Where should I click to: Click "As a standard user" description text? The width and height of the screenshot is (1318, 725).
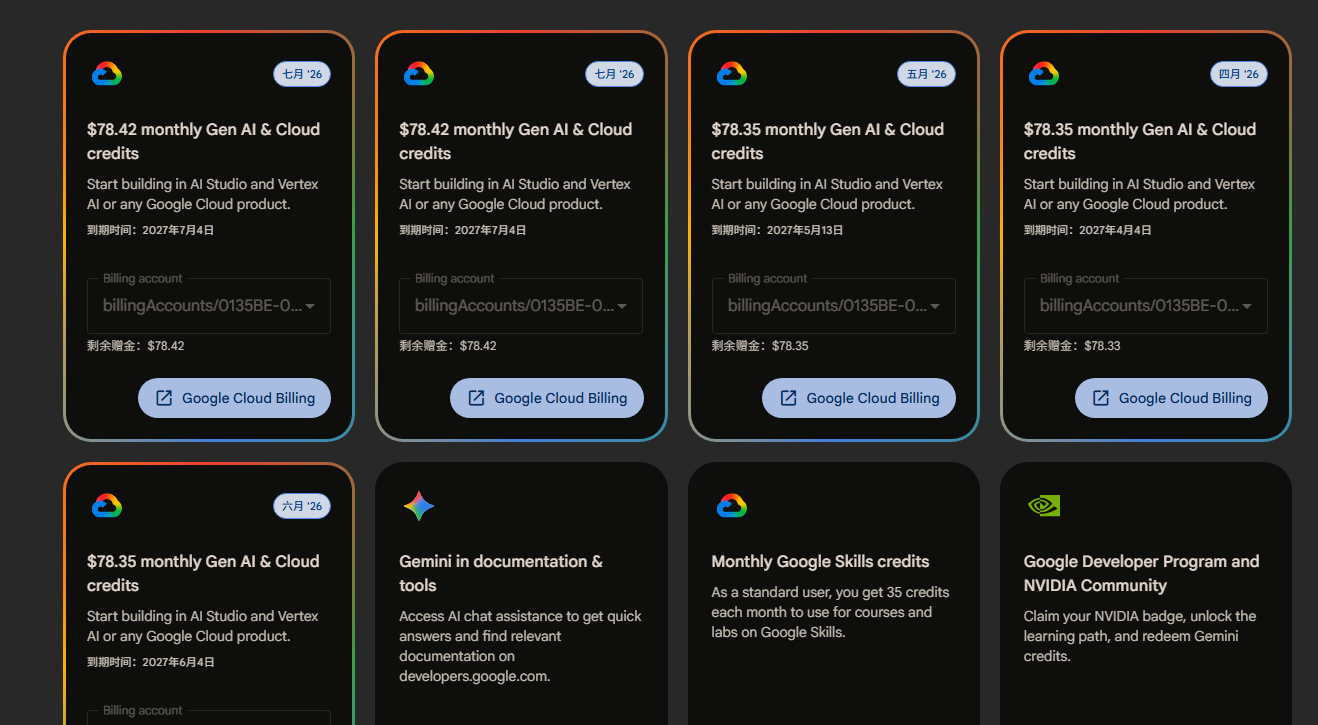pos(830,612)
